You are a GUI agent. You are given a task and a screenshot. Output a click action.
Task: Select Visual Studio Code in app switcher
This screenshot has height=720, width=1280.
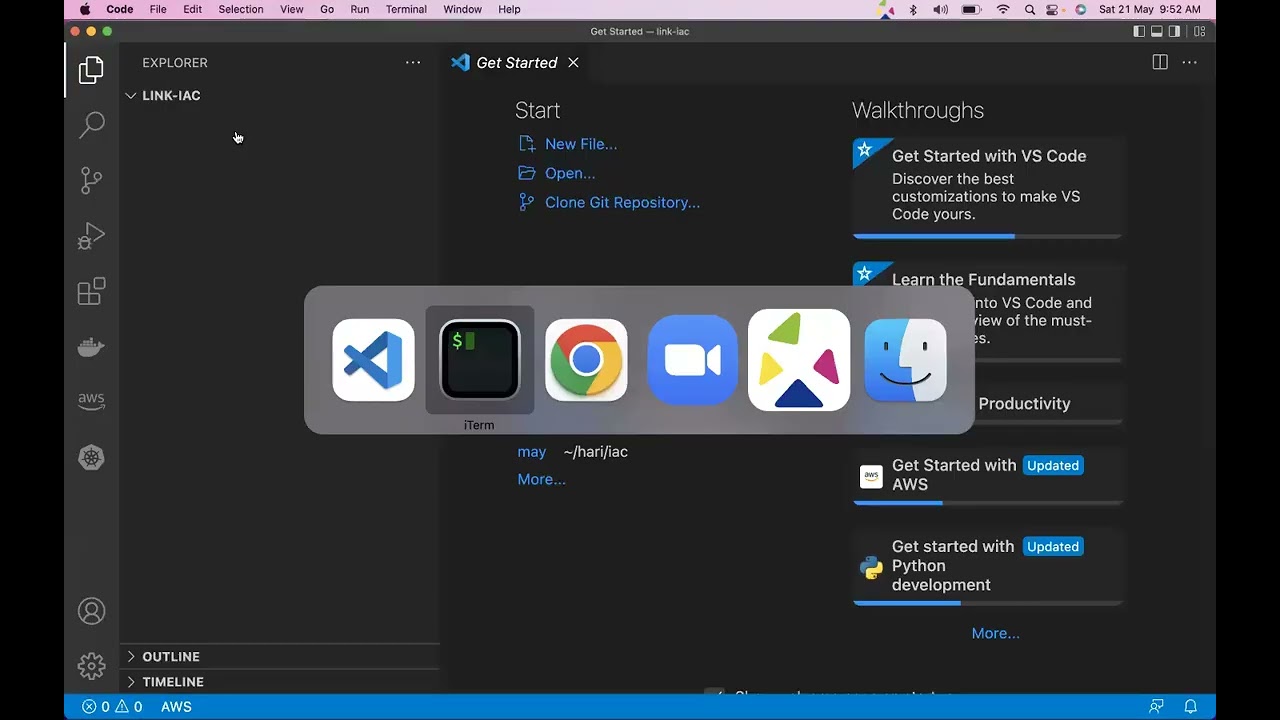373,360
